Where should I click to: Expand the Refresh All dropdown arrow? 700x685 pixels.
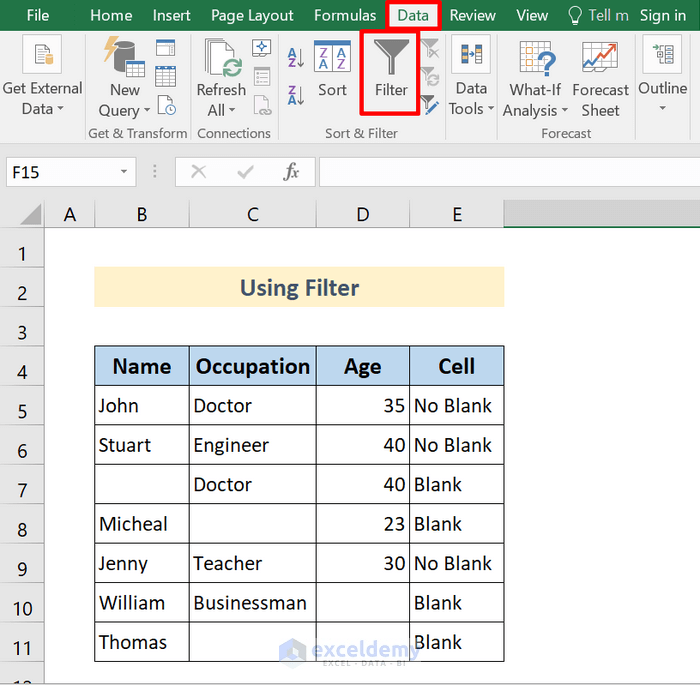[232, 109]
